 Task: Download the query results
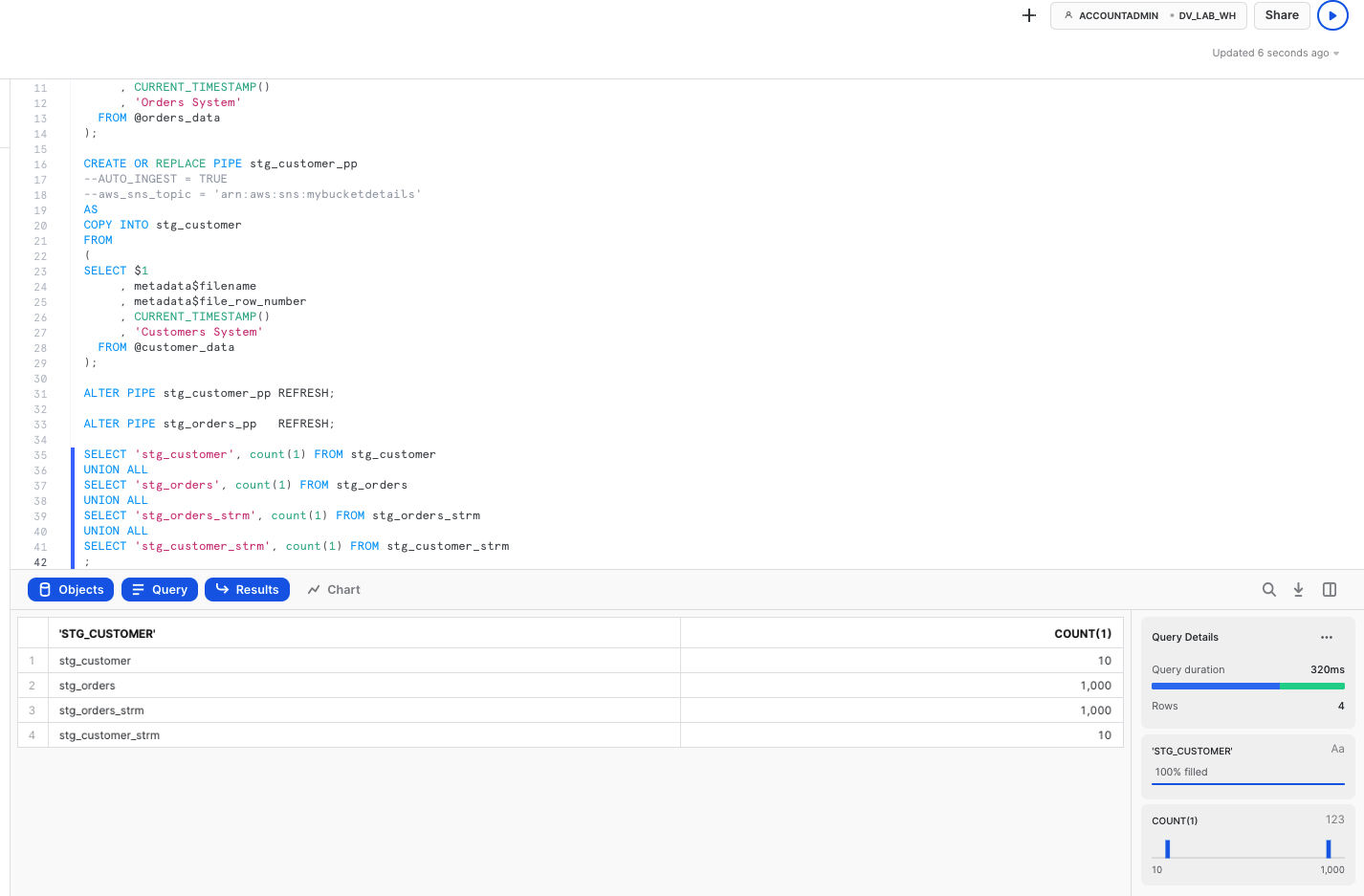pyautogui.click(x=1298, y=589)
